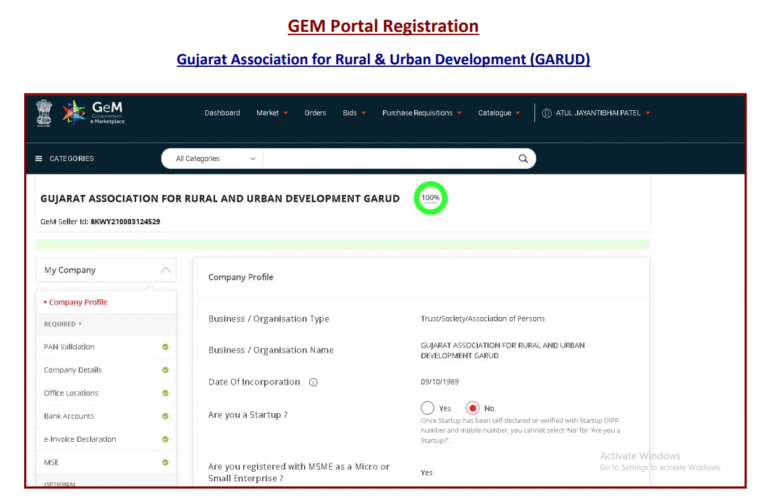Click the date 09/10/1989 value
The height and width of the screenshot is (501, 768).
[439, 382]
